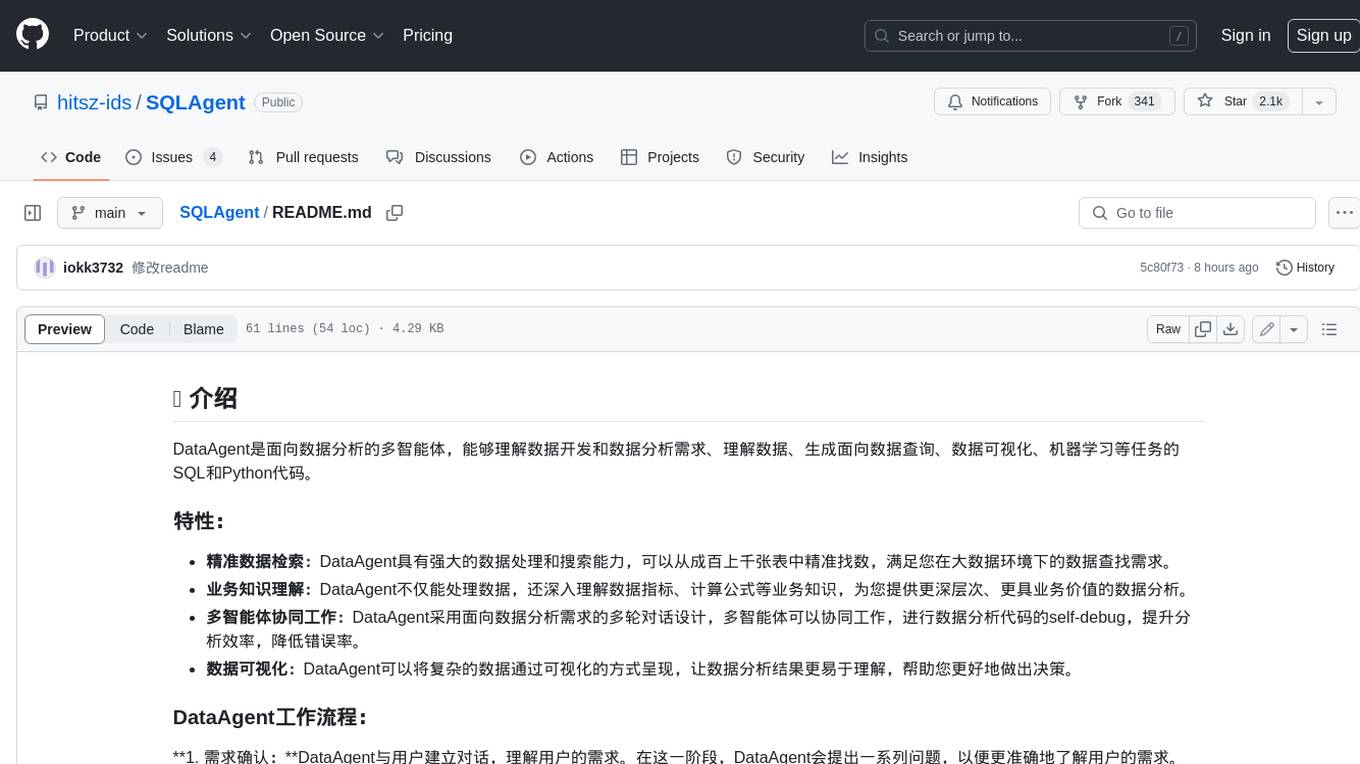Open the Raw file view
This screenshot has height=764, width=1360.
click(1168, 329)
